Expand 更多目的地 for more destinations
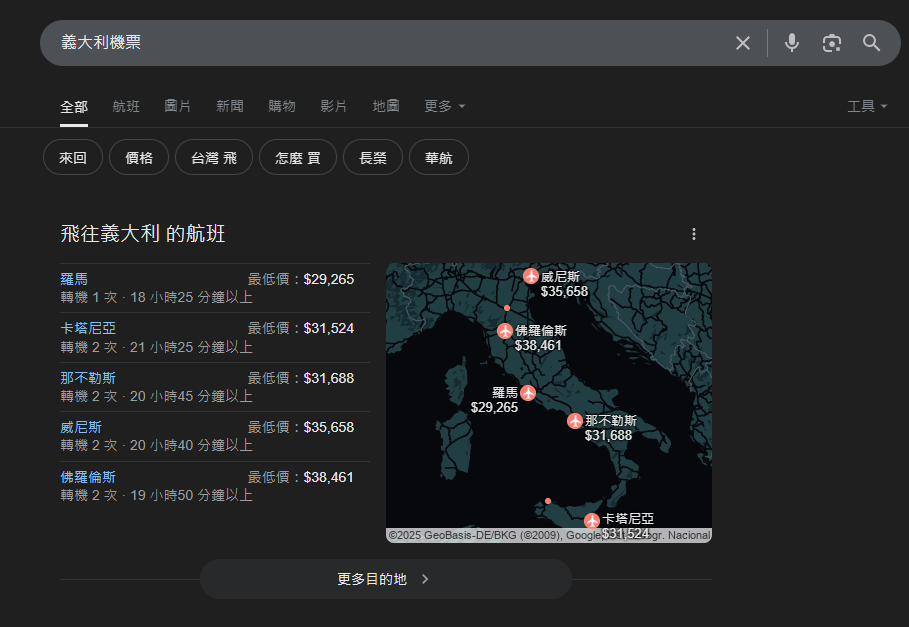 [x=386, y=579]
